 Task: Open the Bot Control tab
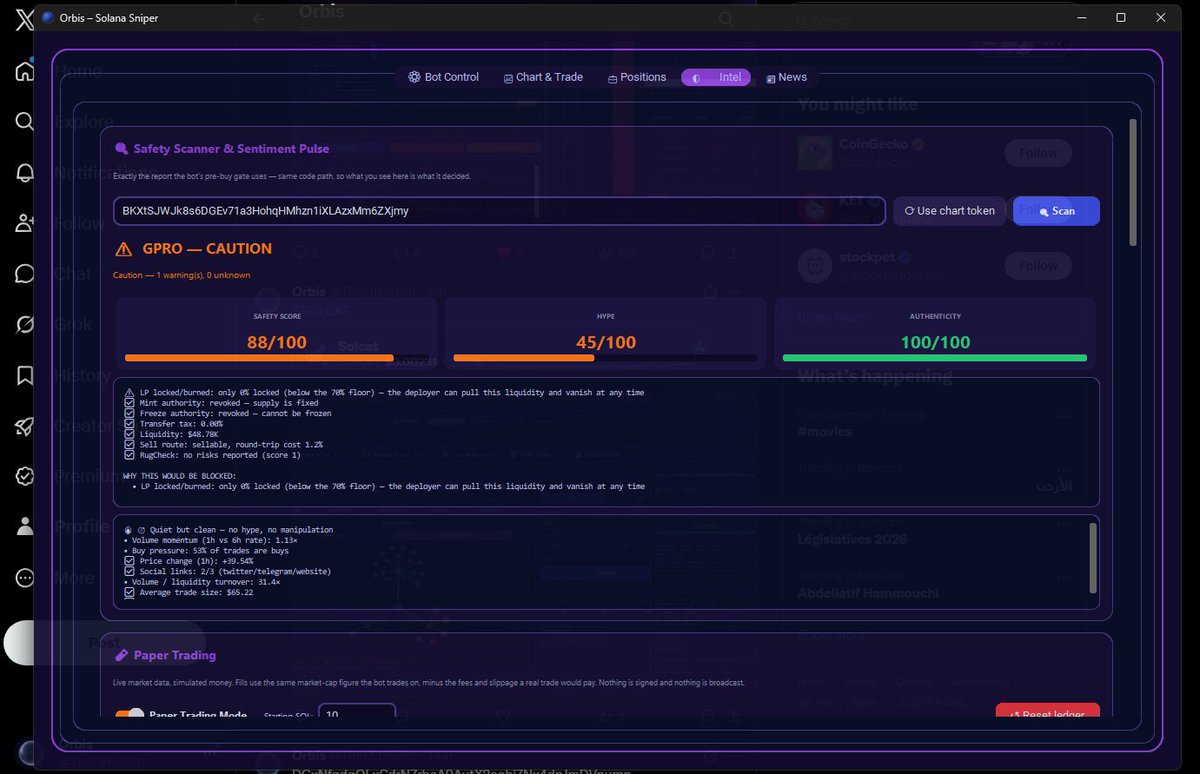click(x=443, y=77)
